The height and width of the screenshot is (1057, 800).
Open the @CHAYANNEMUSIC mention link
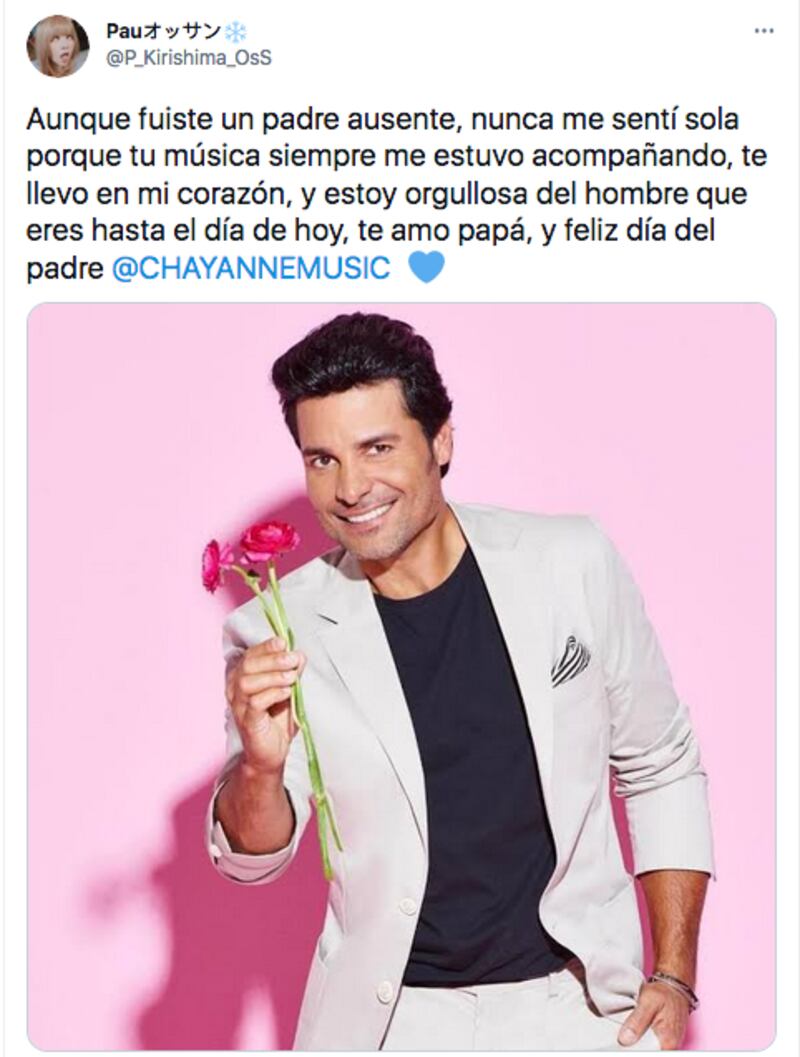point(250,268)
